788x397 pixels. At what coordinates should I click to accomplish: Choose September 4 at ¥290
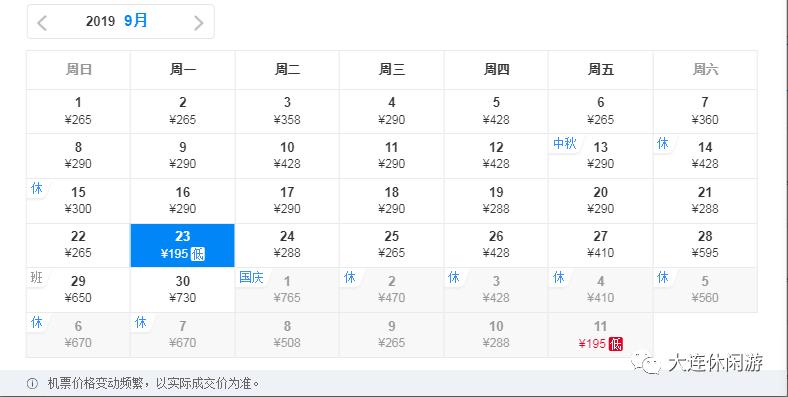click(391, 112)
